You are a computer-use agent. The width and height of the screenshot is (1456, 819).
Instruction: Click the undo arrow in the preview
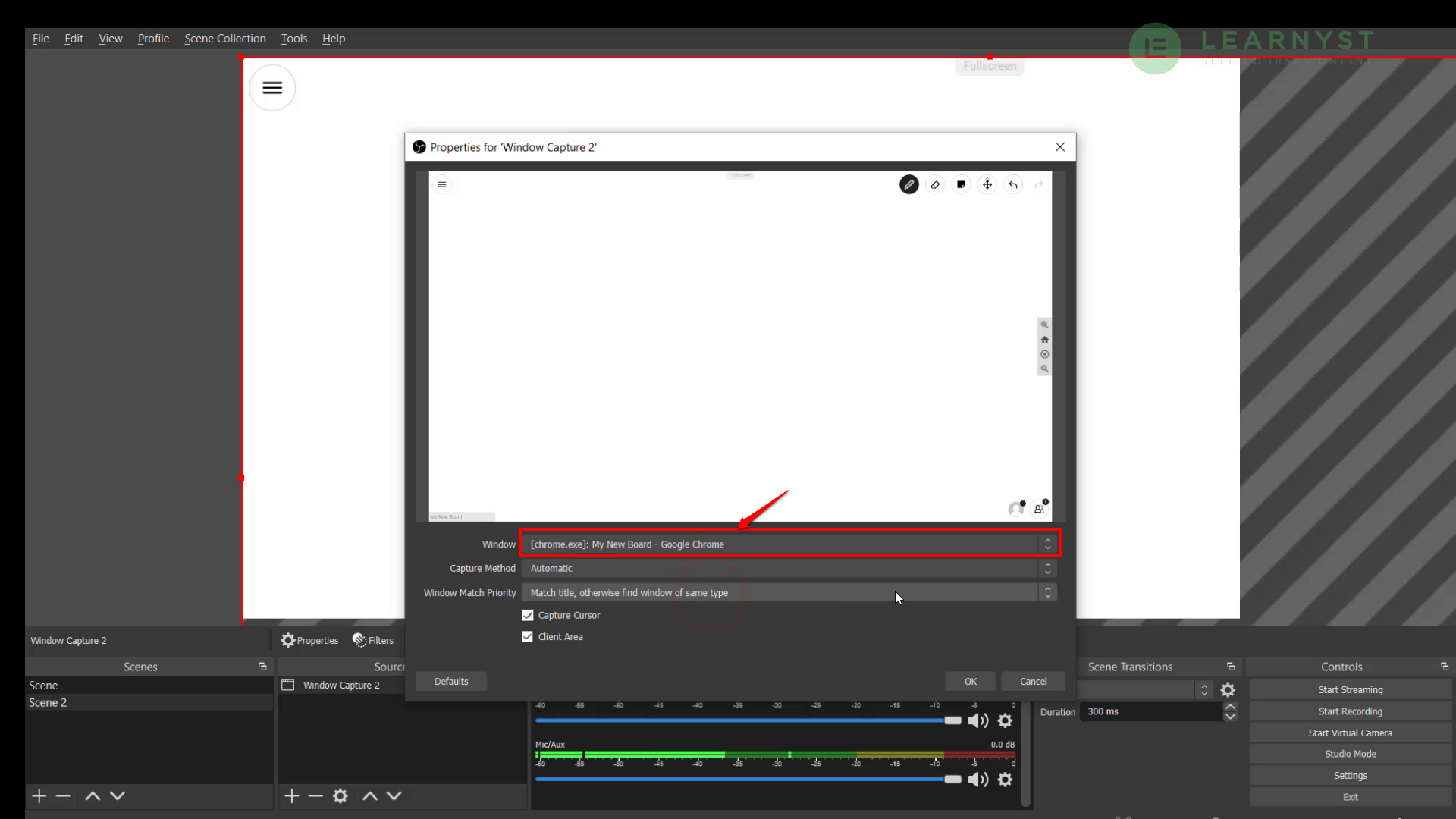1013,184
